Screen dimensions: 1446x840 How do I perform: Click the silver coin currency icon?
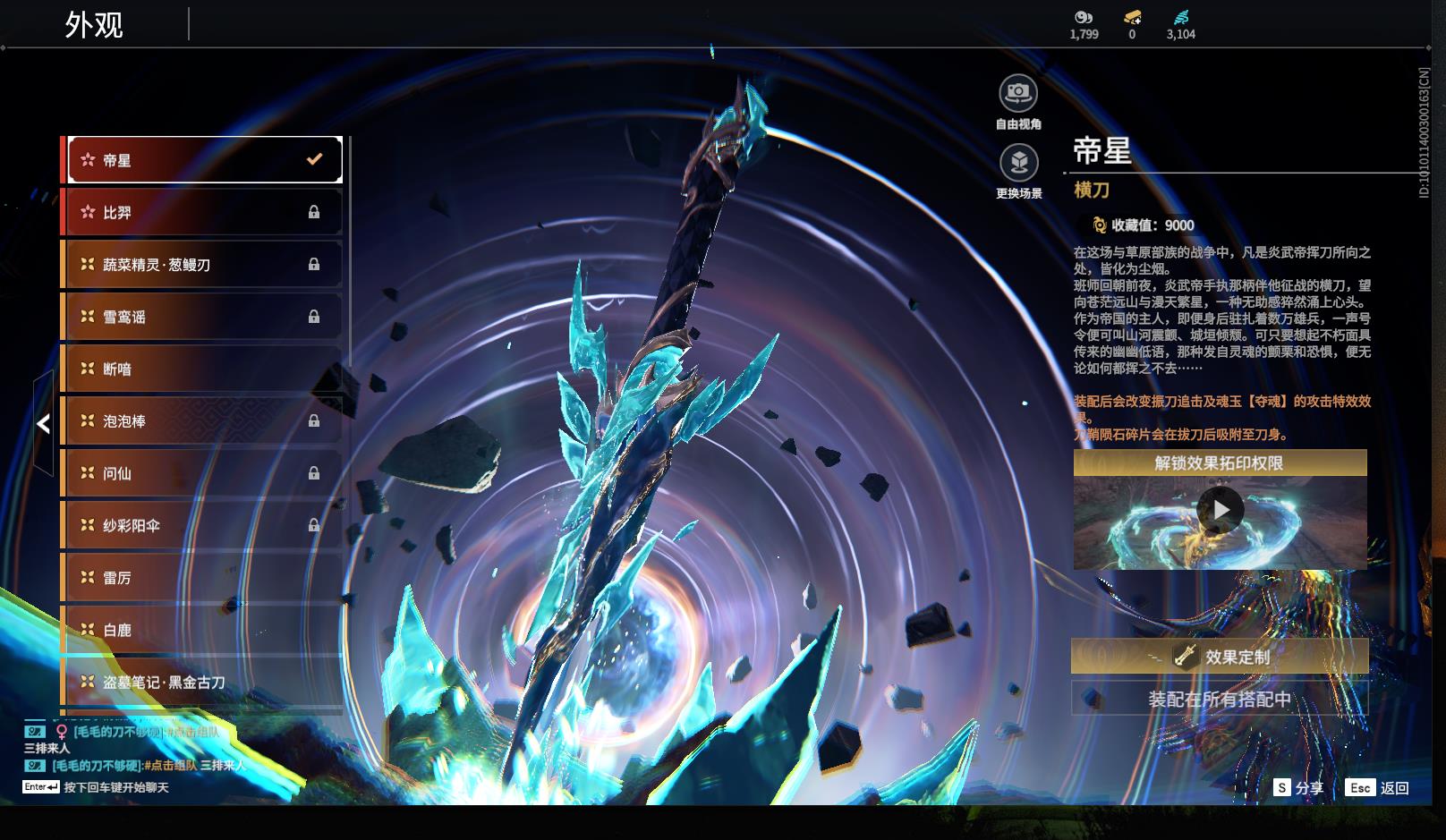pos(1084,17)
